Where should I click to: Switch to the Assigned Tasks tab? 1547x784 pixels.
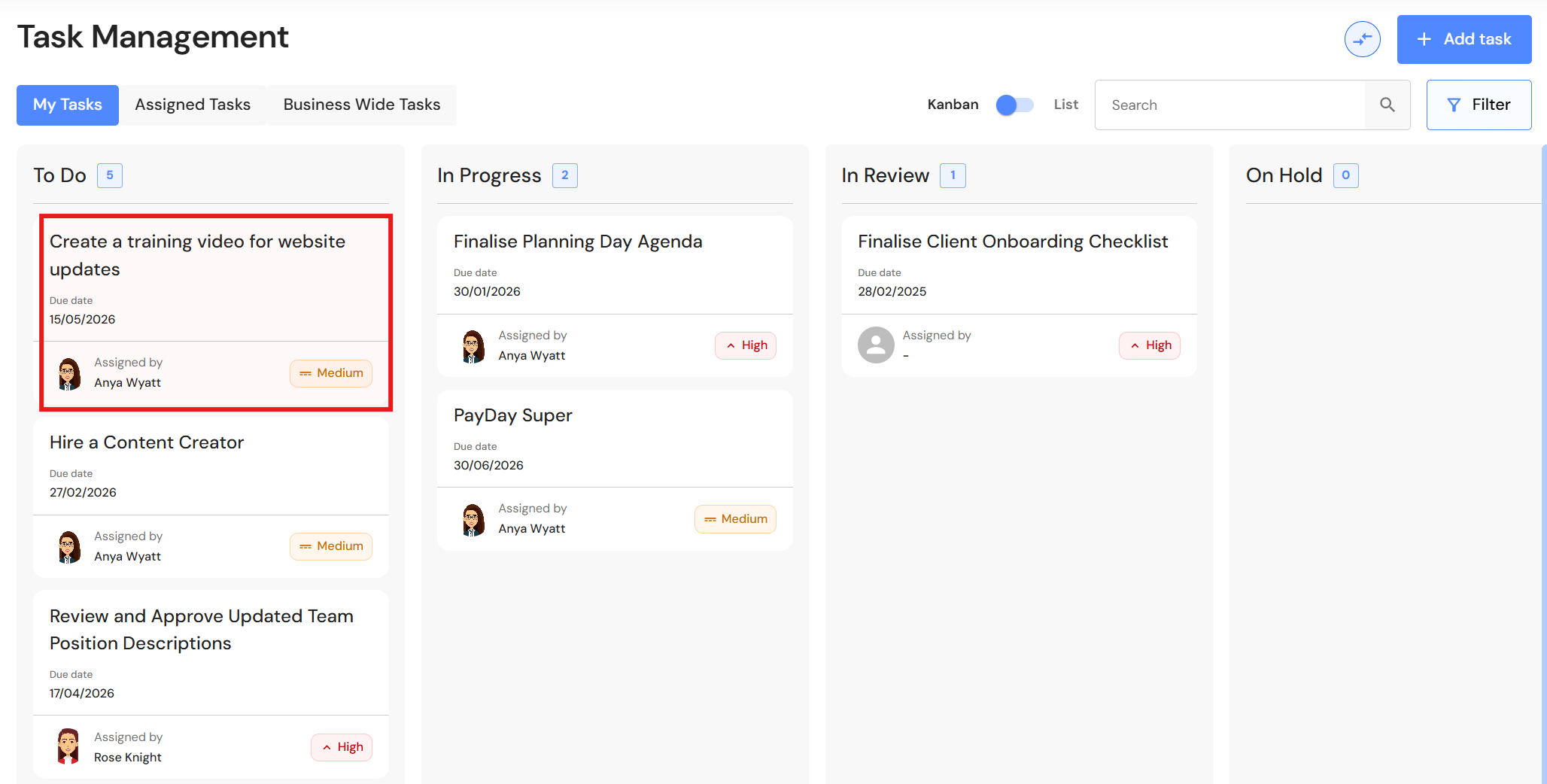(193, 105)
